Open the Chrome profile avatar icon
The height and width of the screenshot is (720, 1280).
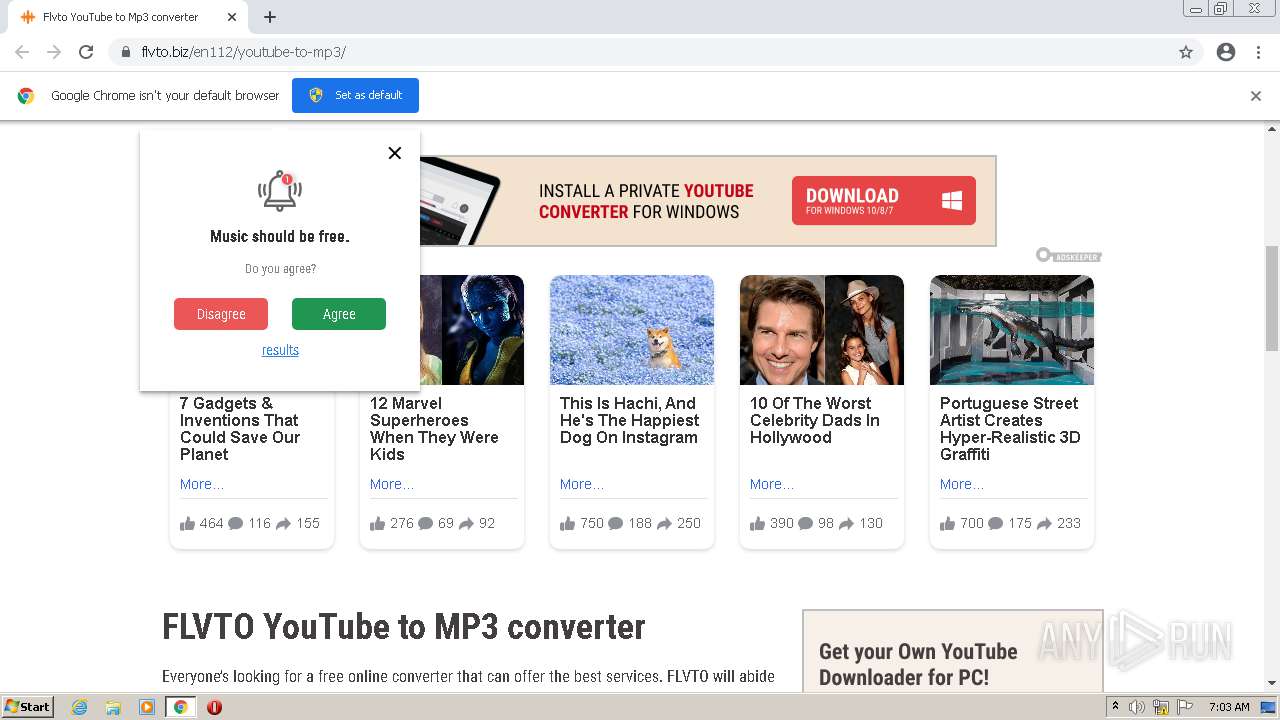point(1226,52)
